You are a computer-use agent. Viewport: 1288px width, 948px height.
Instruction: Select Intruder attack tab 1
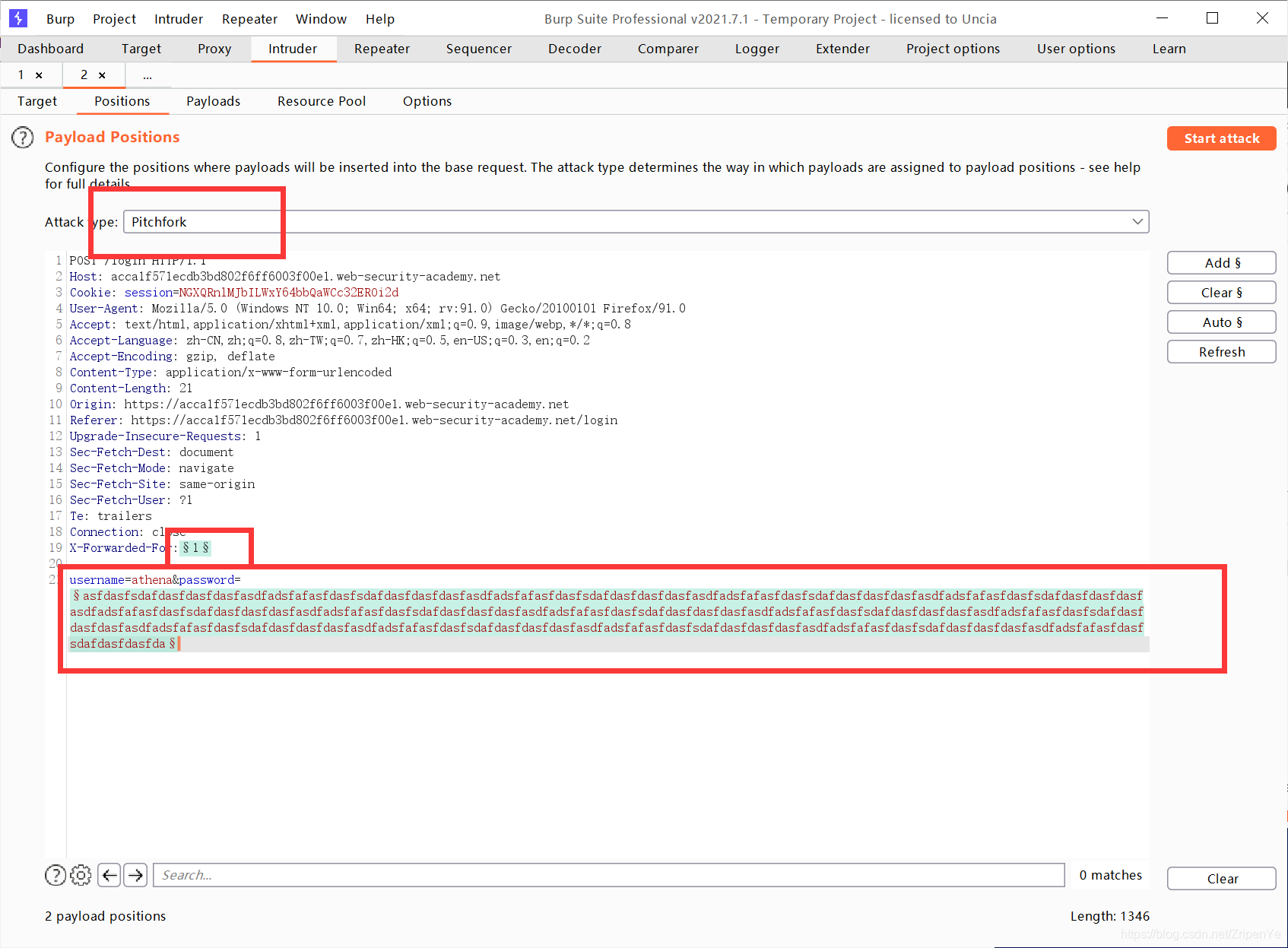point(21,75)
